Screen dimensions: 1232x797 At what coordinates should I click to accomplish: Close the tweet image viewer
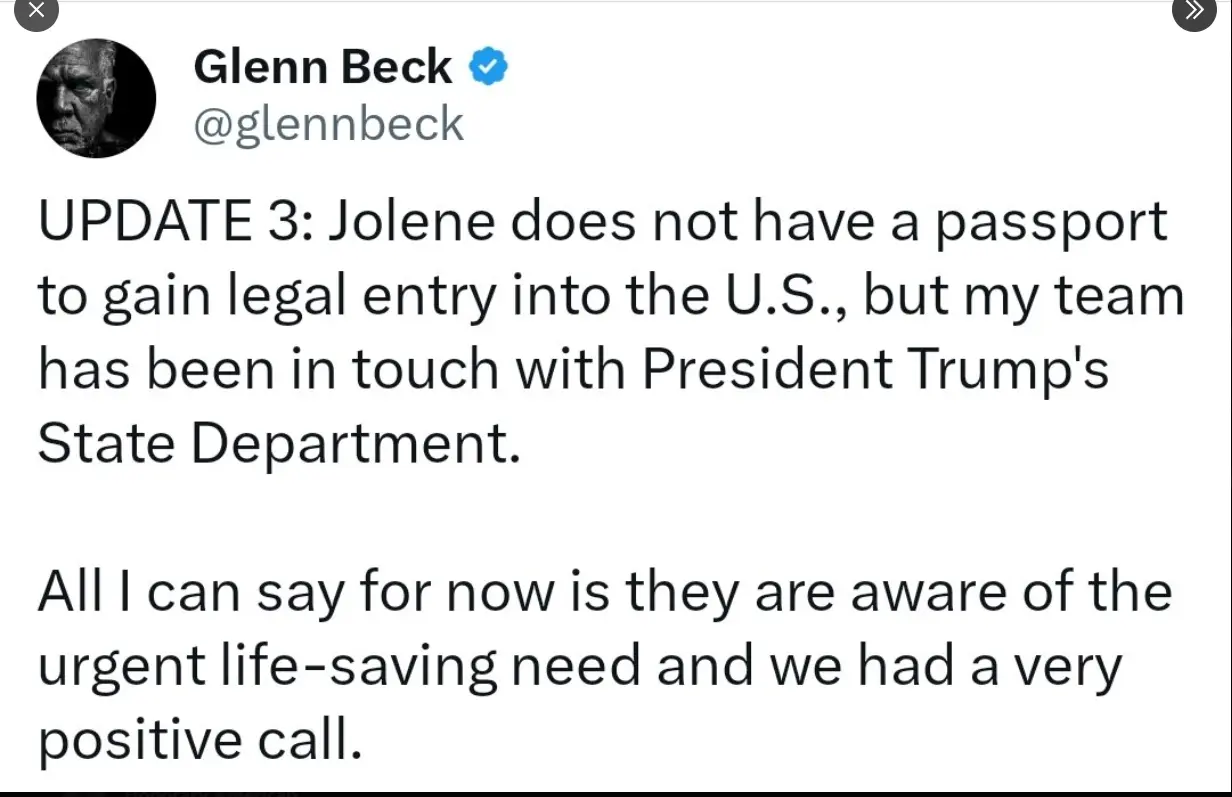pyautogui.click(x=37, y=11)
